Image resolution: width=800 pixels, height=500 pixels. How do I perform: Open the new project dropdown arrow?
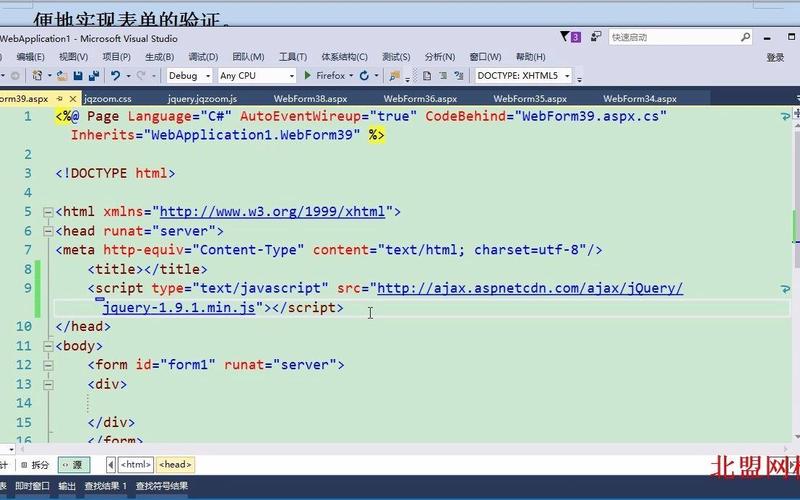[49, 76]
